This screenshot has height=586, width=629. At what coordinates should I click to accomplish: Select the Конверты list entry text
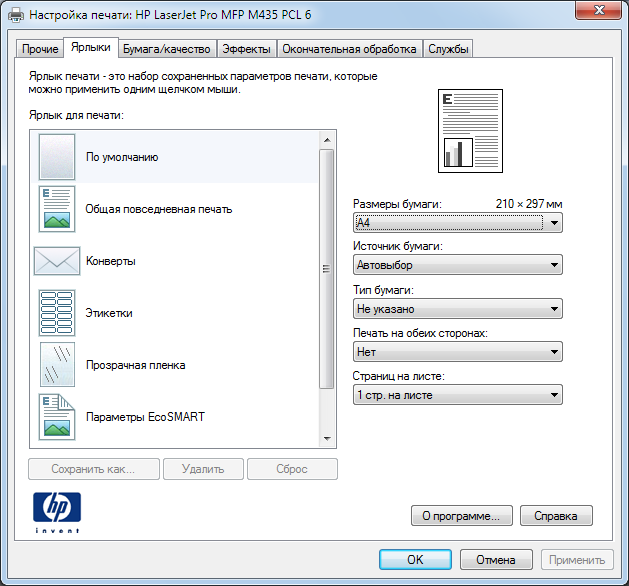point(111,261)
